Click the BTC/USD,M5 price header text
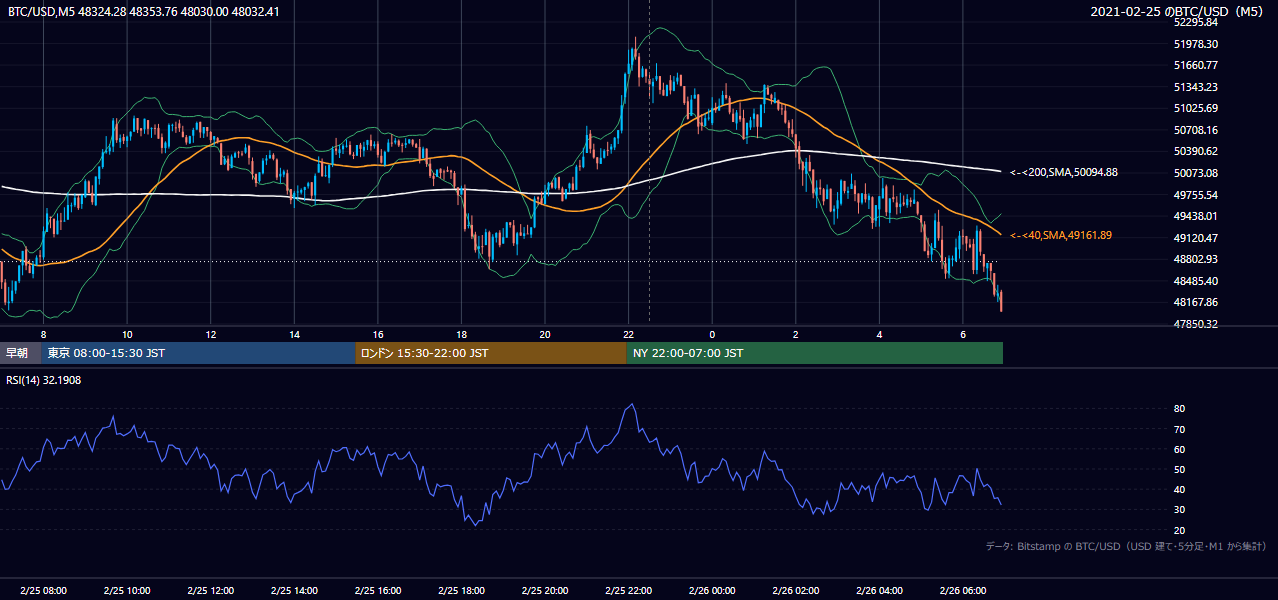 pos(144,12)
